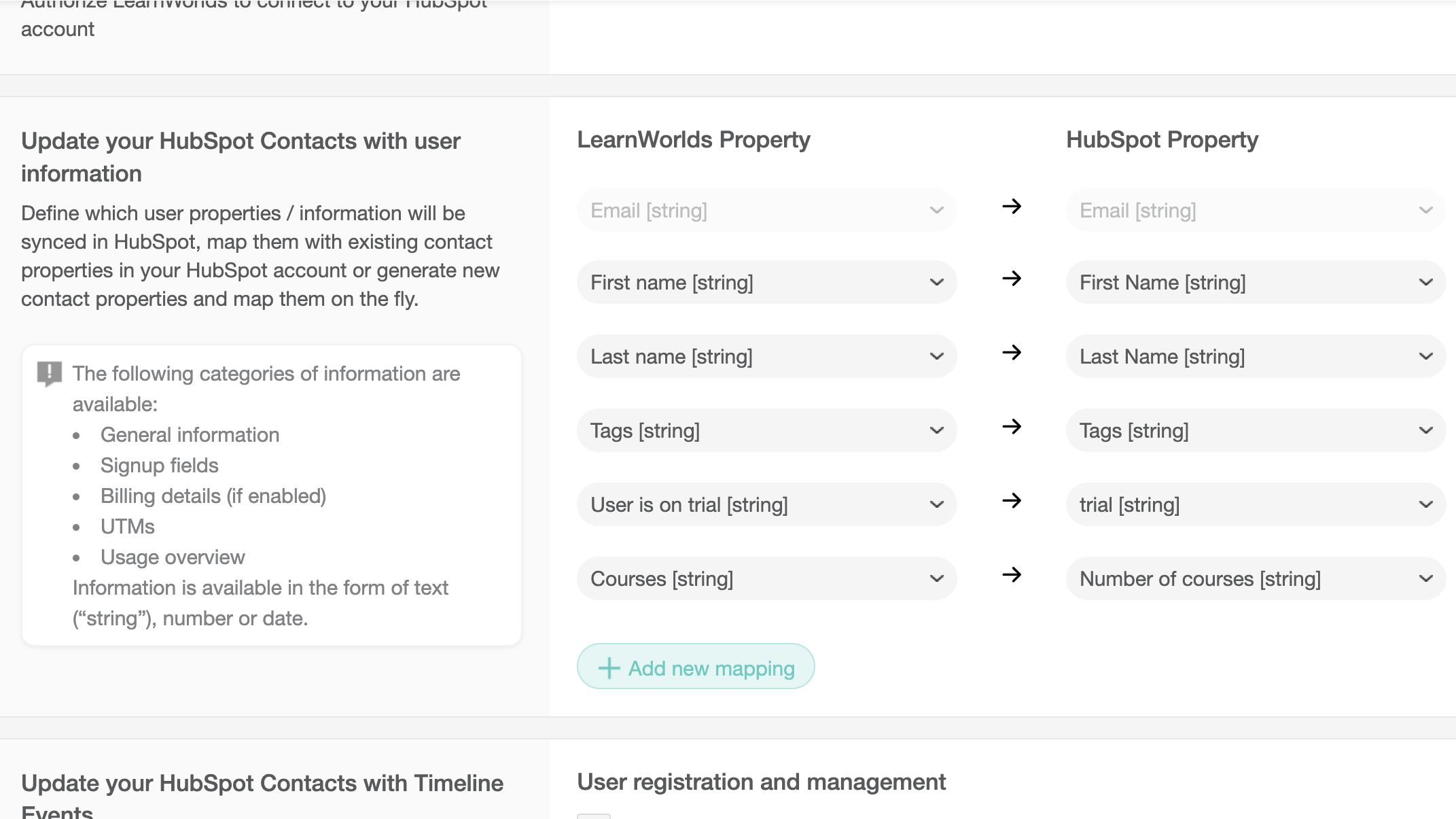Click the disabled LearnWorlds Email [string] dropdown
Image resolution: width=1456 pixels, height=819 pixels.
click(766, 211)
